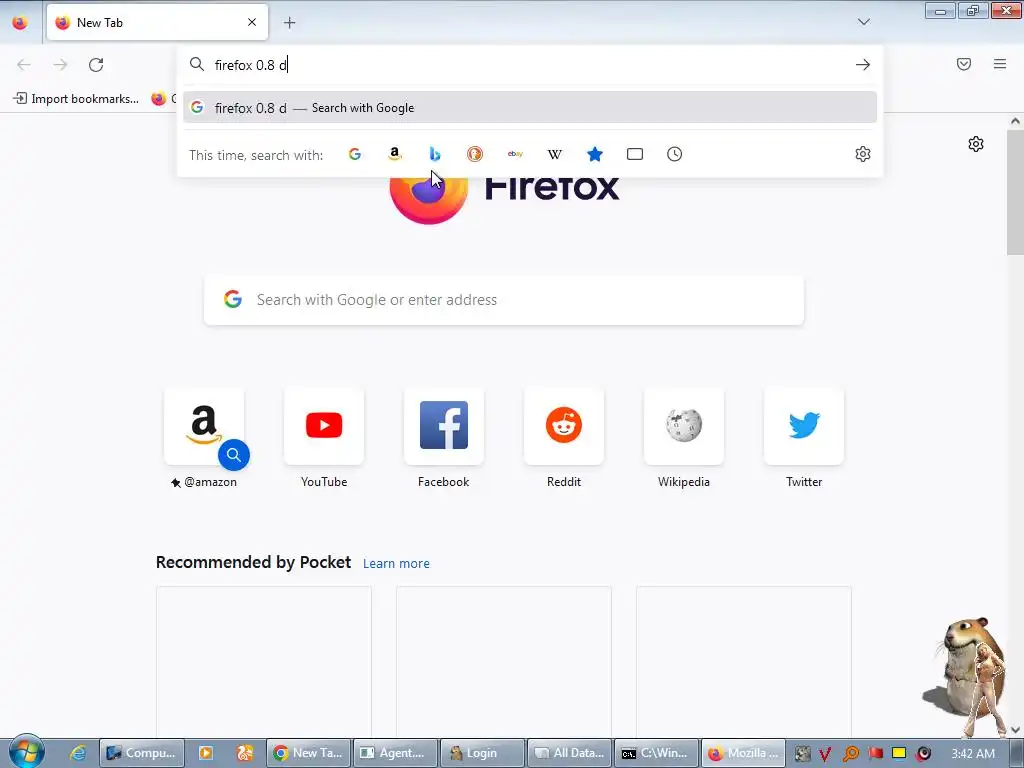Click the red V system tray icon

[825, 754]
